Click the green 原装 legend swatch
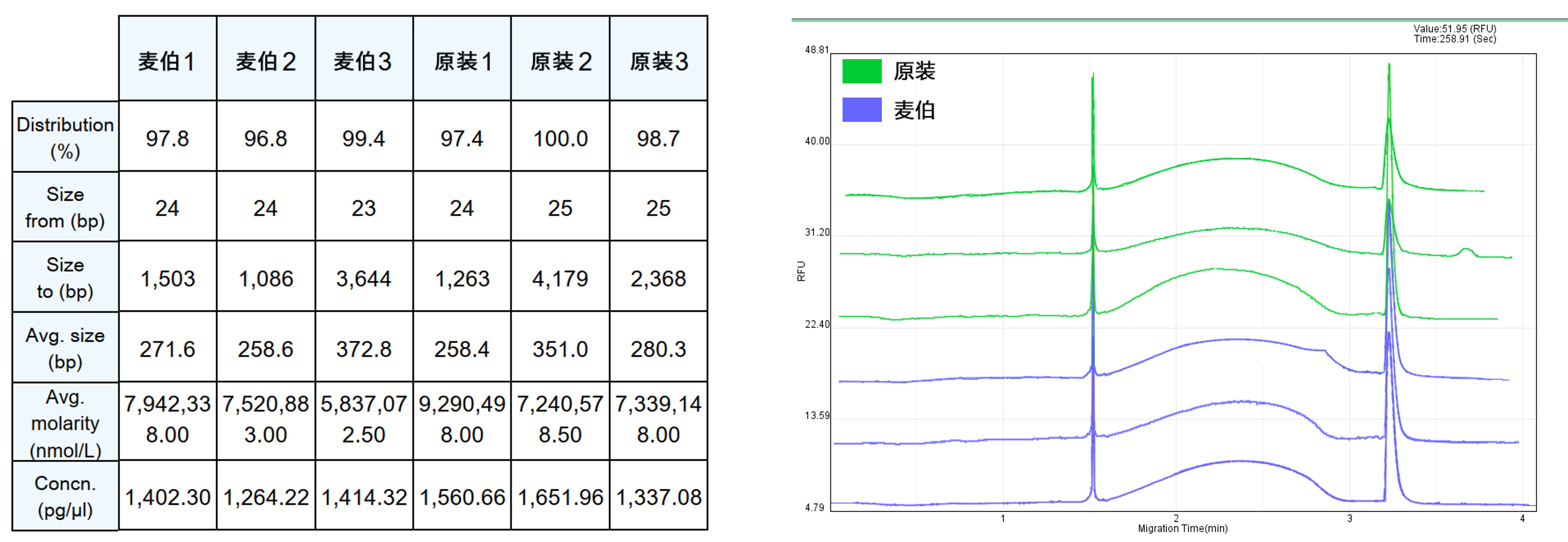The width and height of the screenshot is (1568, 542). pyautogui.click(x=861, y=71)
